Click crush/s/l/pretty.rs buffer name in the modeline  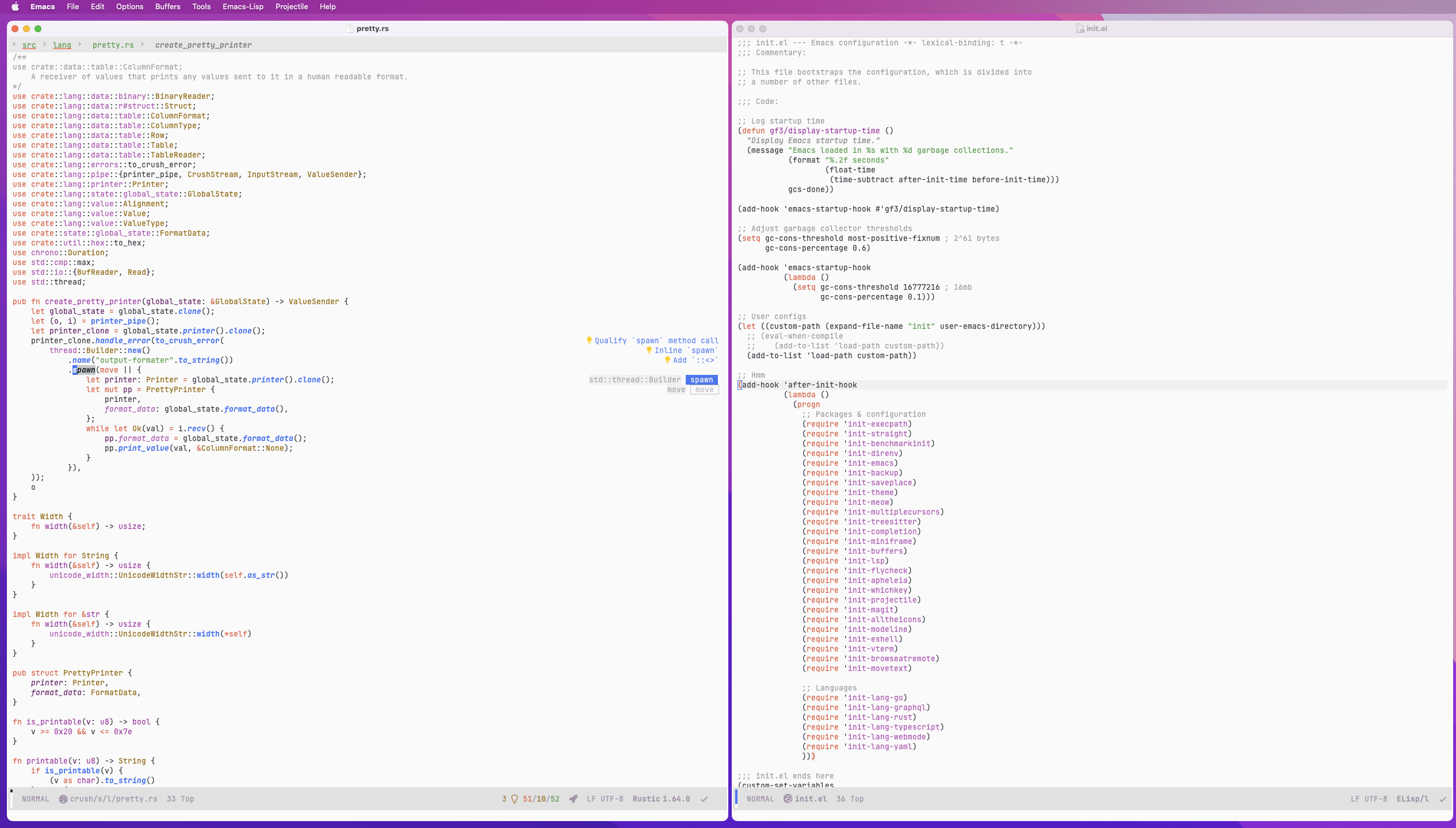coord(113,799)
